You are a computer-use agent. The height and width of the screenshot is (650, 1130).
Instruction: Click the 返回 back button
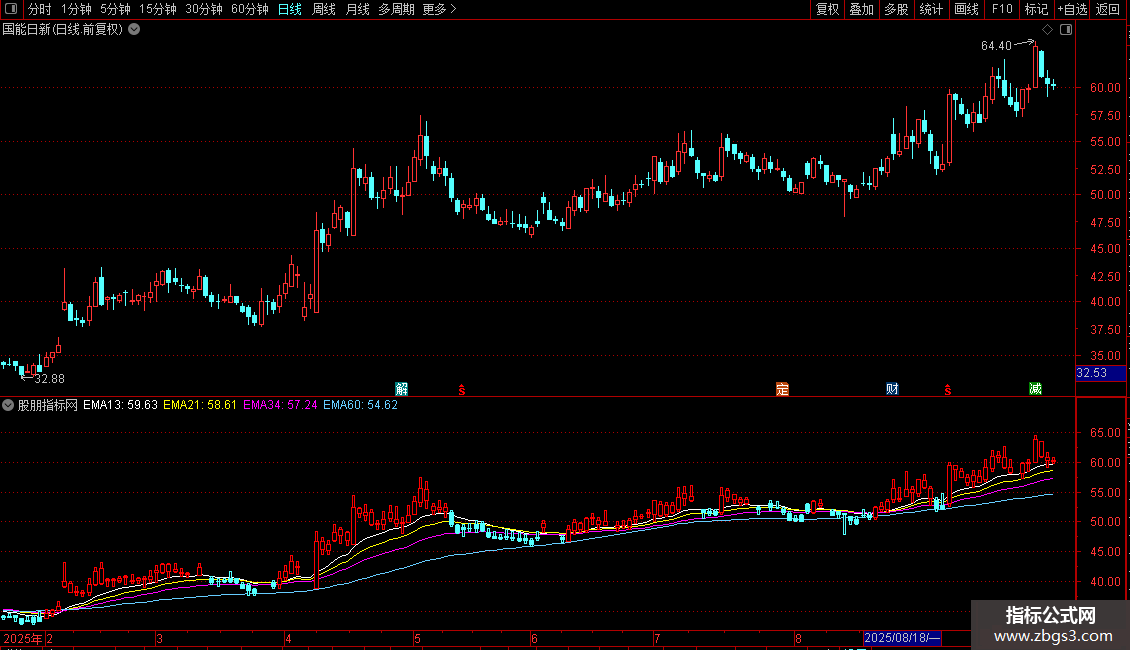pos(1108,9)
